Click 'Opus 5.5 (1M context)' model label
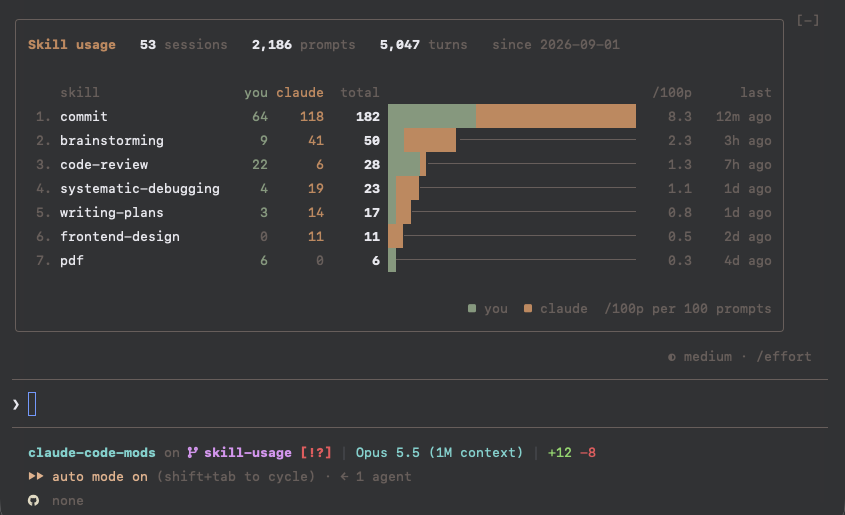Screen dimensions: 845x515 click(439, 453)
